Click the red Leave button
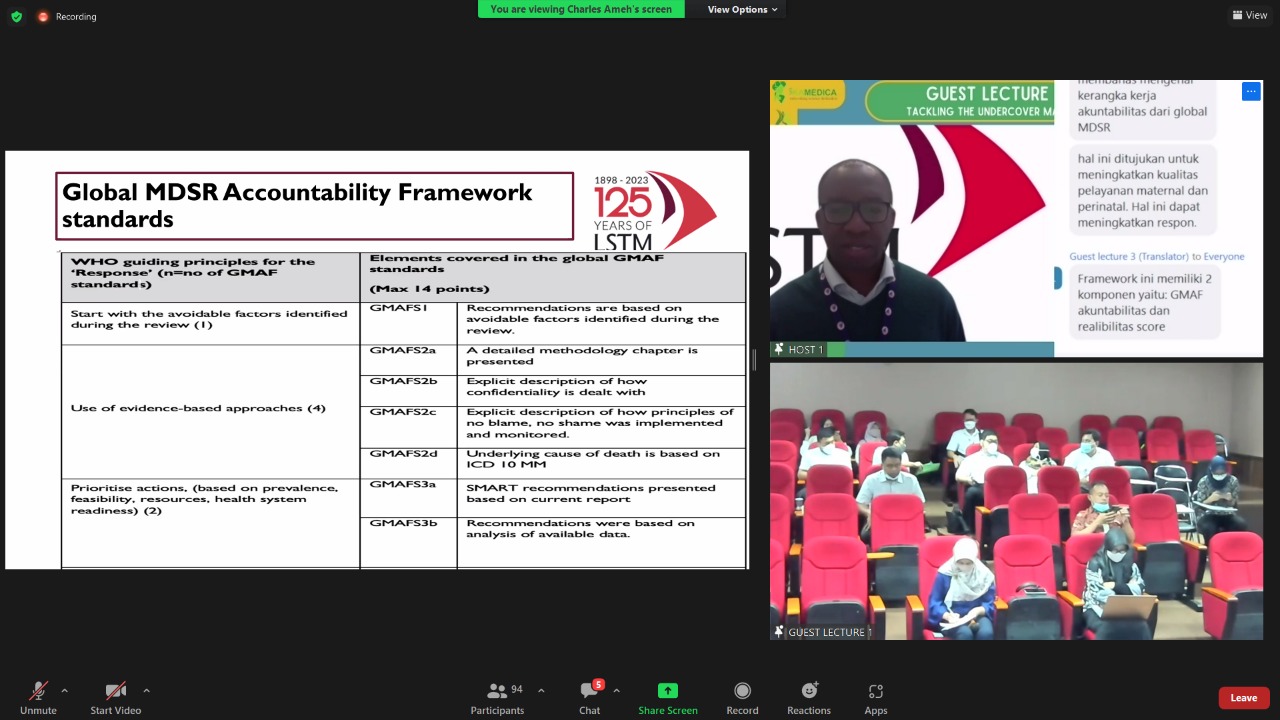The height and width of the screenshot is (720, 1280). (1243, 698)
